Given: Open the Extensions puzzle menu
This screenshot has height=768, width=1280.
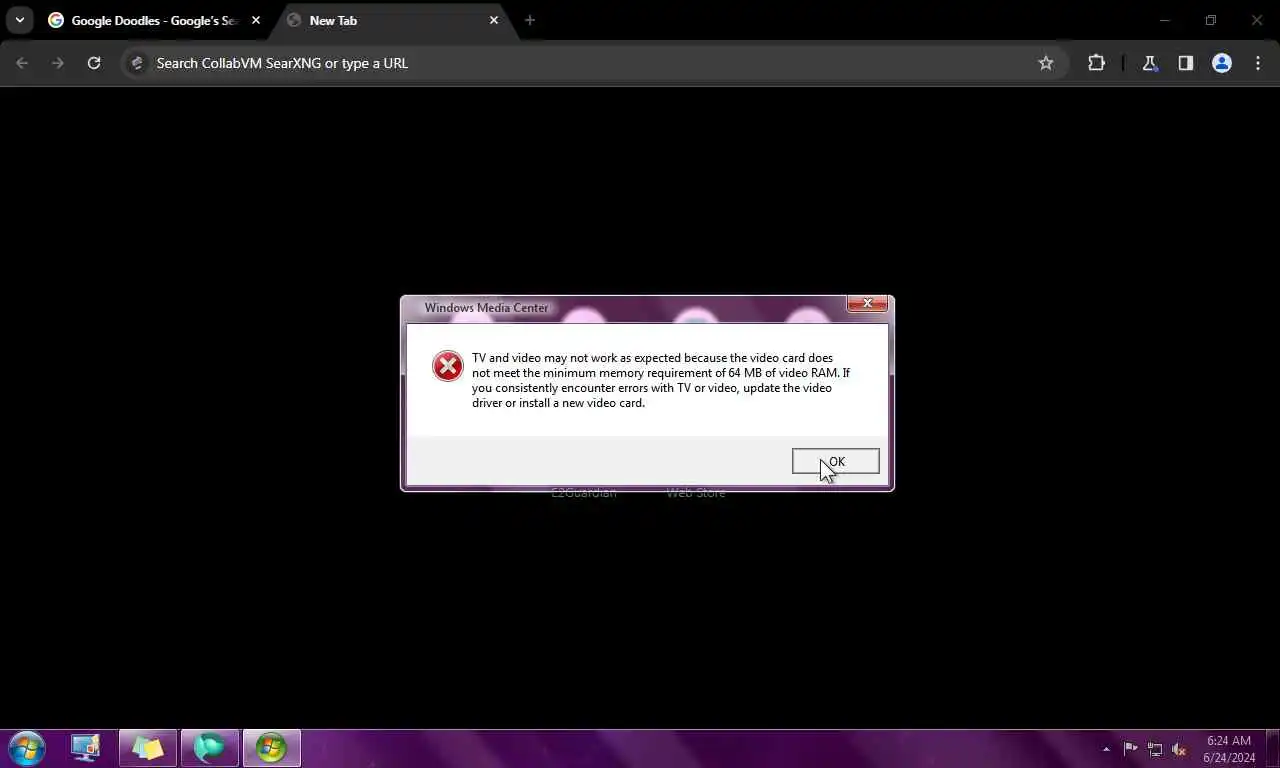Looking at the screenshot, I should click(x=1097, y=63).
